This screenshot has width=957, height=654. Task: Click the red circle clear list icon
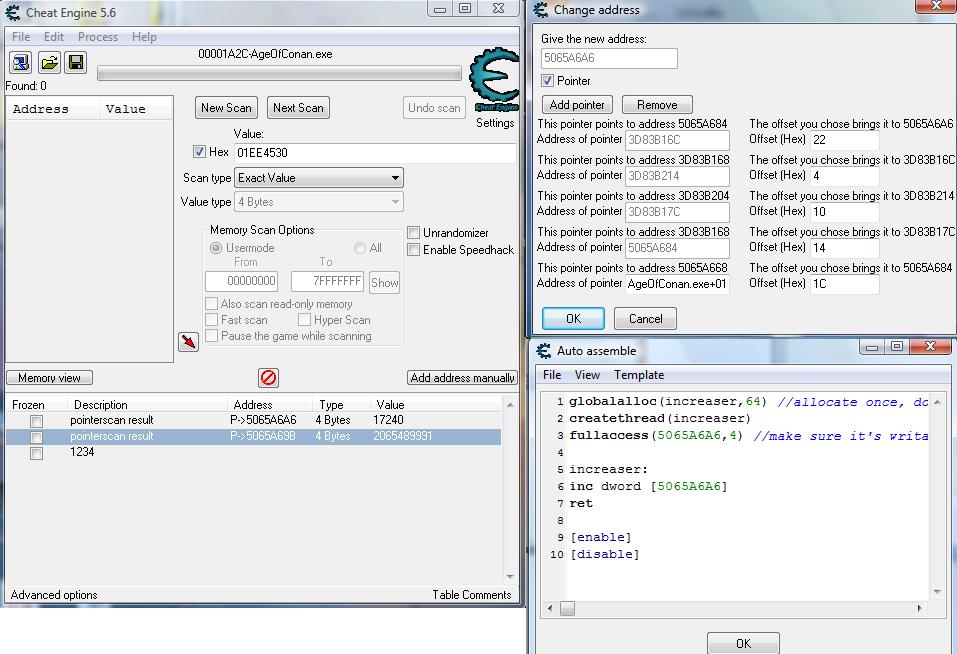[268, 377]
